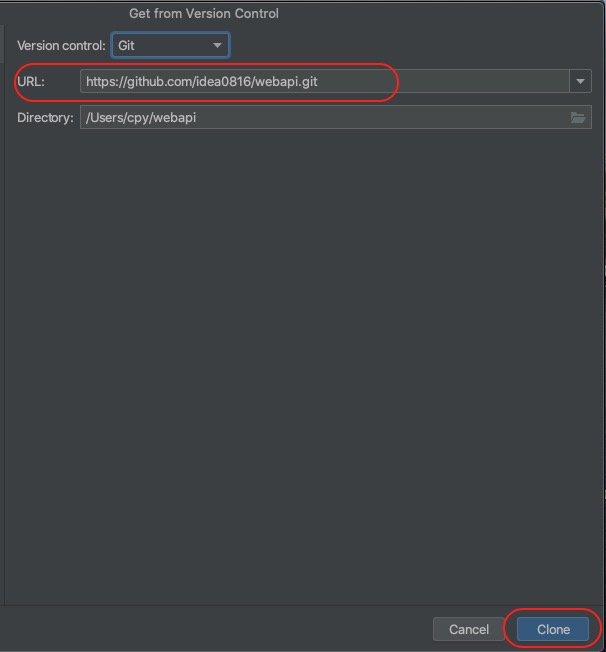Click the 'URL:' label
This screenshot has height=652, width=606.
tap(31, 82)
